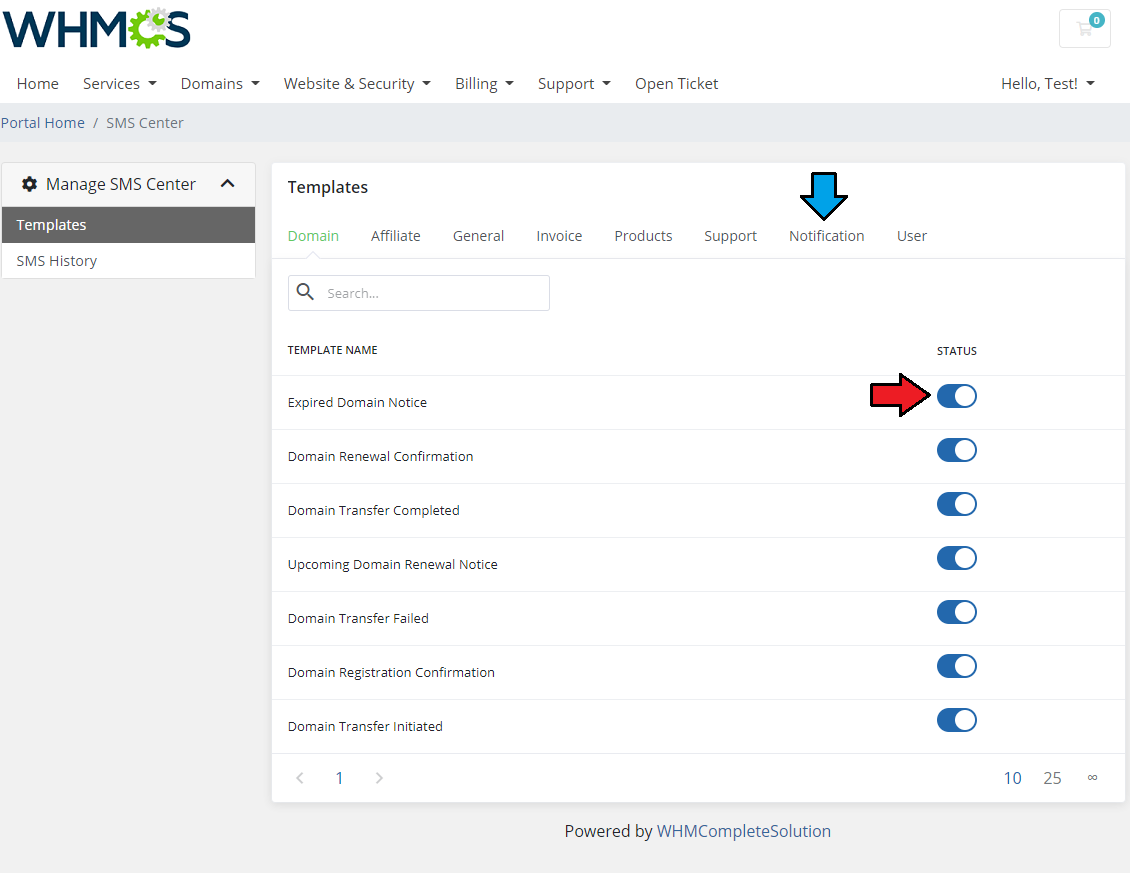Screen dimensions: 1130x873
Task: Toggle Domain Renewal Confirmation status
Action: click(956, 450)
